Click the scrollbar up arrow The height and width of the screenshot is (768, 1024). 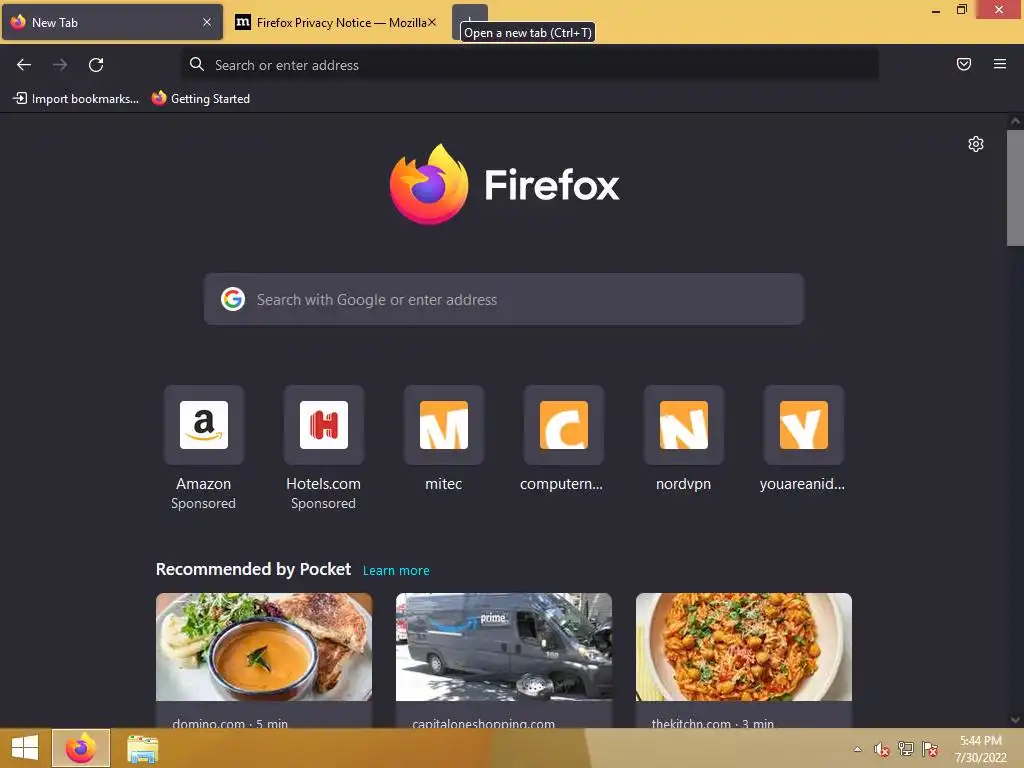point(1015,121)
